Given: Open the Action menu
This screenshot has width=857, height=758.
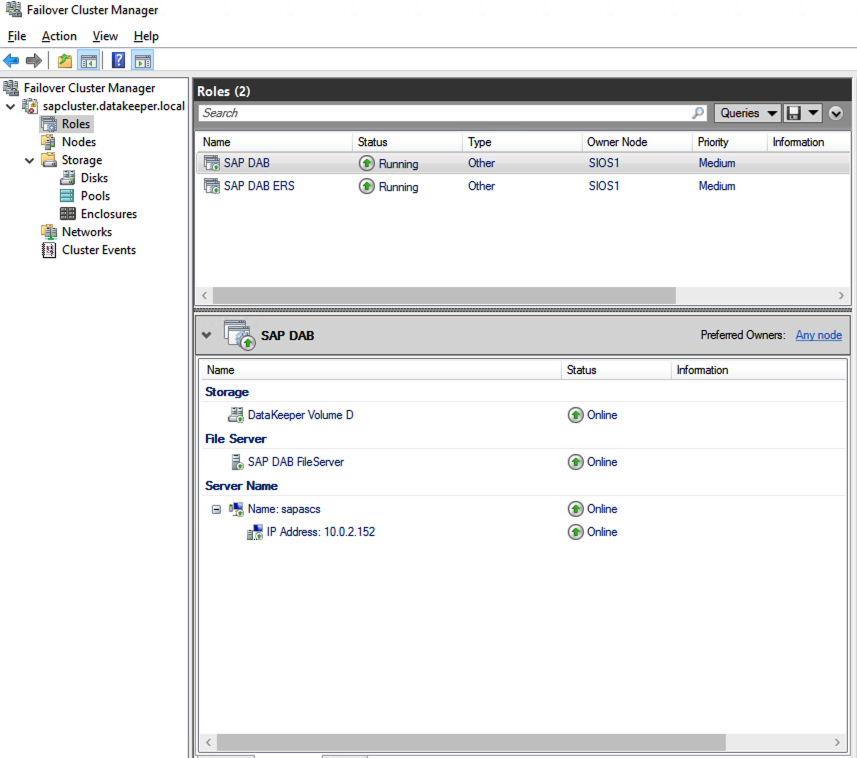Looking at the screenshot, I should tap(59, 36).
